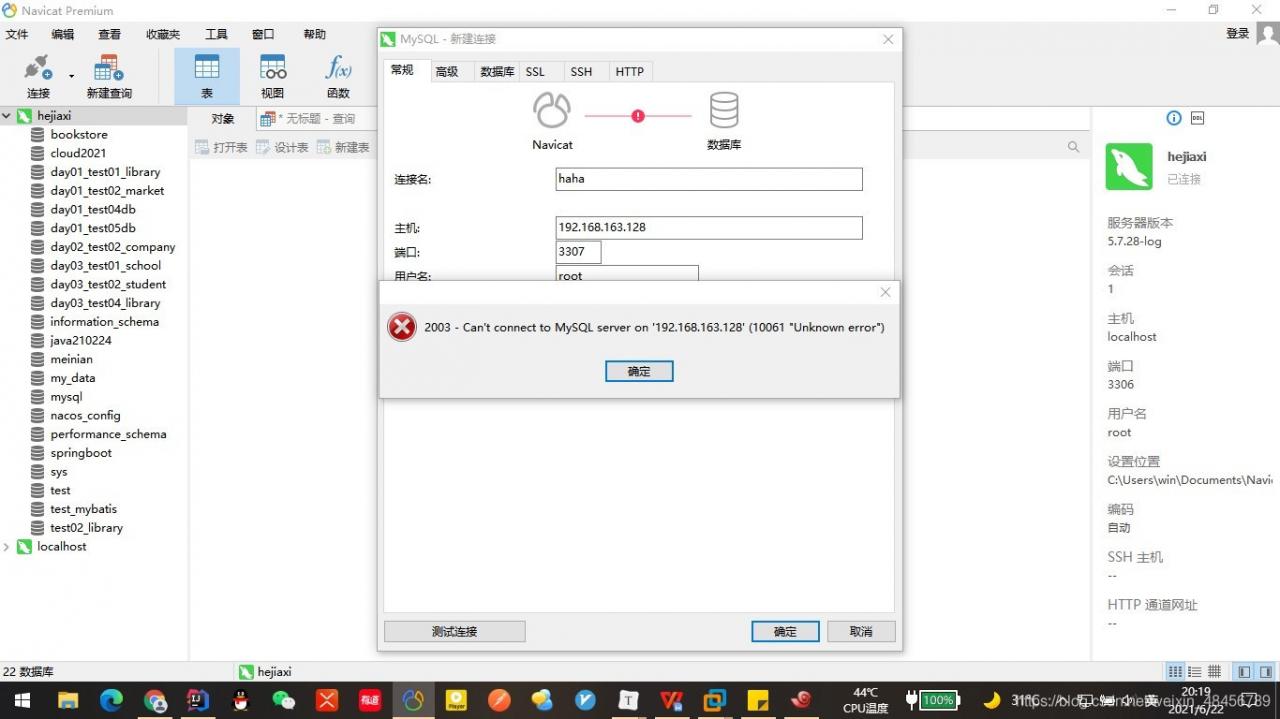Click 登录 at the top right
Viewport: 1280px width, 719px height.
tap(1238, 33)
